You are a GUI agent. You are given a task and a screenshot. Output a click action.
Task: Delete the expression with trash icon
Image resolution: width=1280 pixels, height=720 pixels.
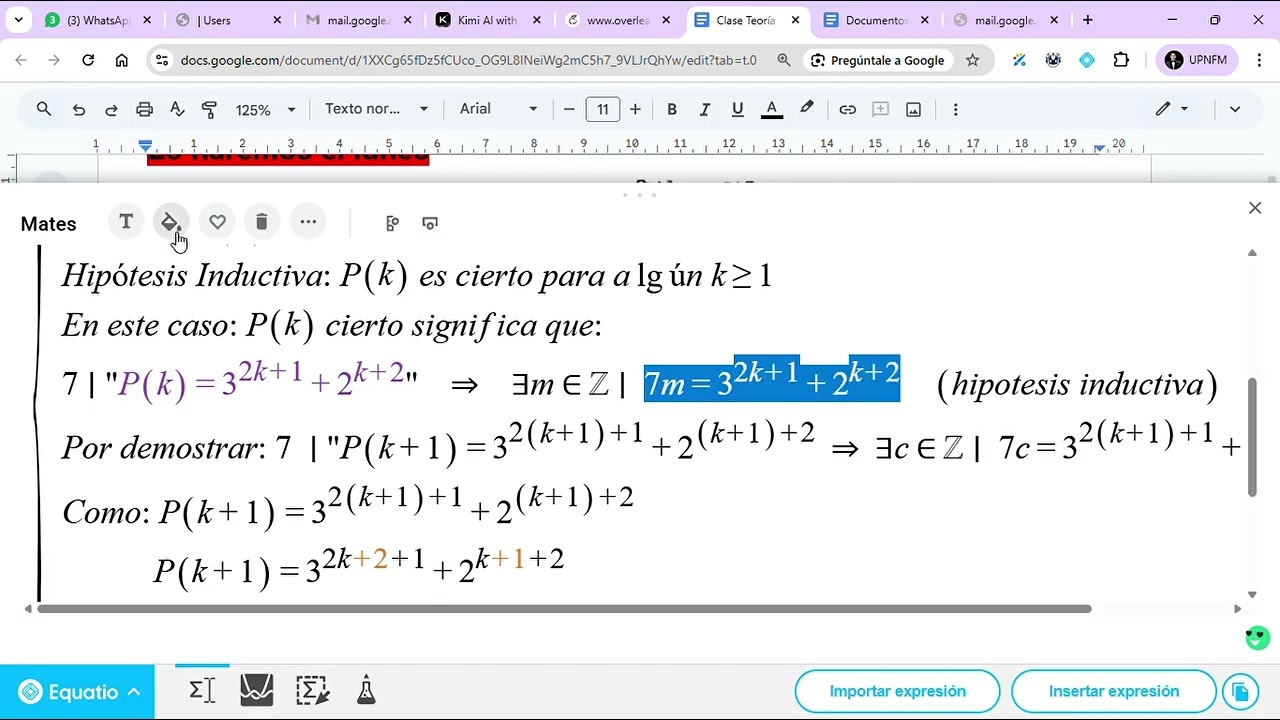tap(262, 222)
